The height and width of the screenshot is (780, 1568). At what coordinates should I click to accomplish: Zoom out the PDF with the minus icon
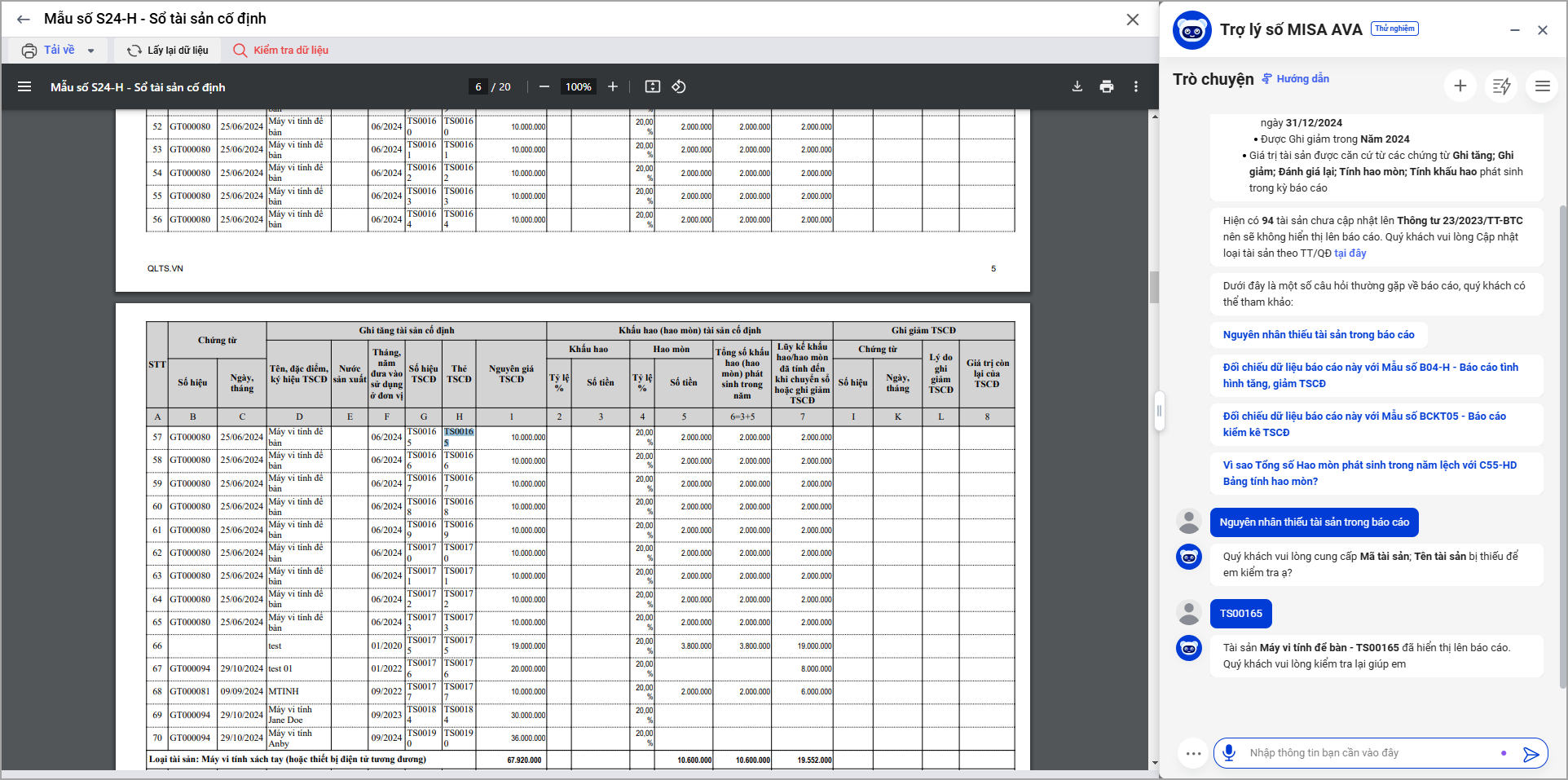544,86
